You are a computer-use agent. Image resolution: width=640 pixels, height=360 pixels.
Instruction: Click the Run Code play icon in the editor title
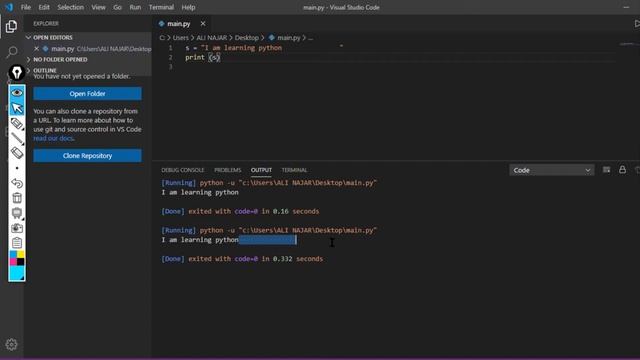pyautogui.click(x=637, y=24)
